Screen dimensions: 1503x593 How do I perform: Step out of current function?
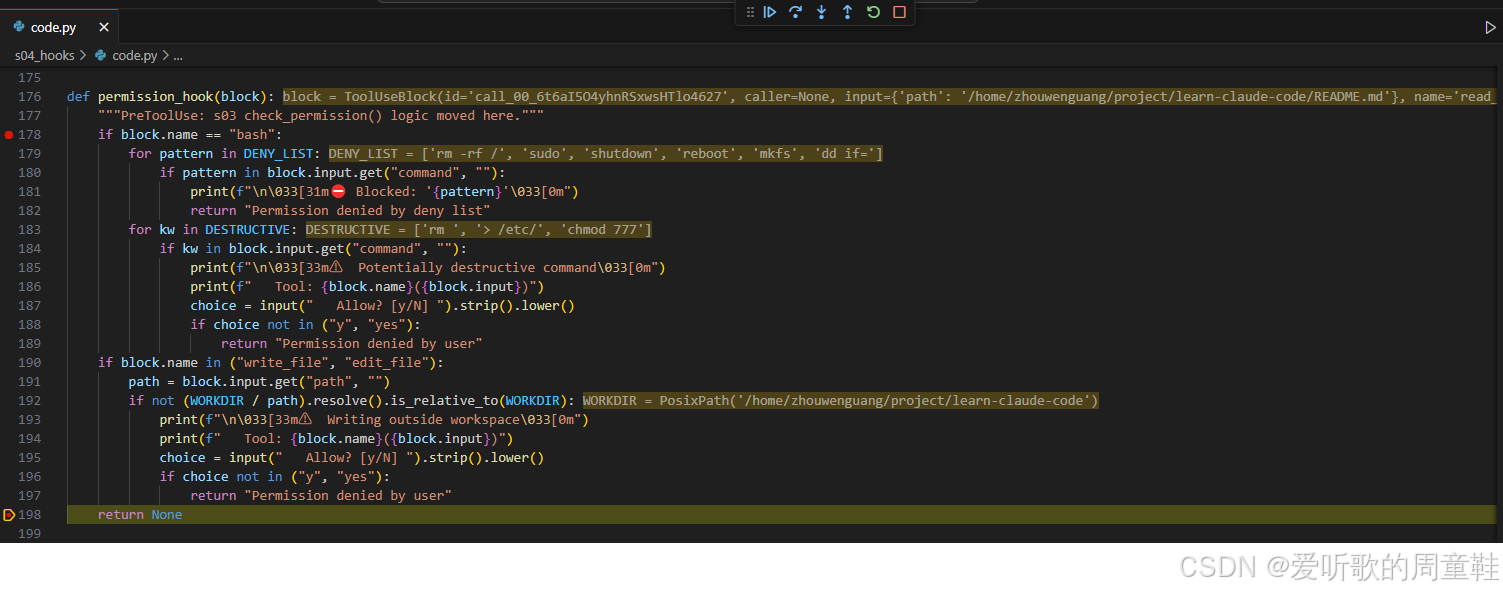point(848,12)
